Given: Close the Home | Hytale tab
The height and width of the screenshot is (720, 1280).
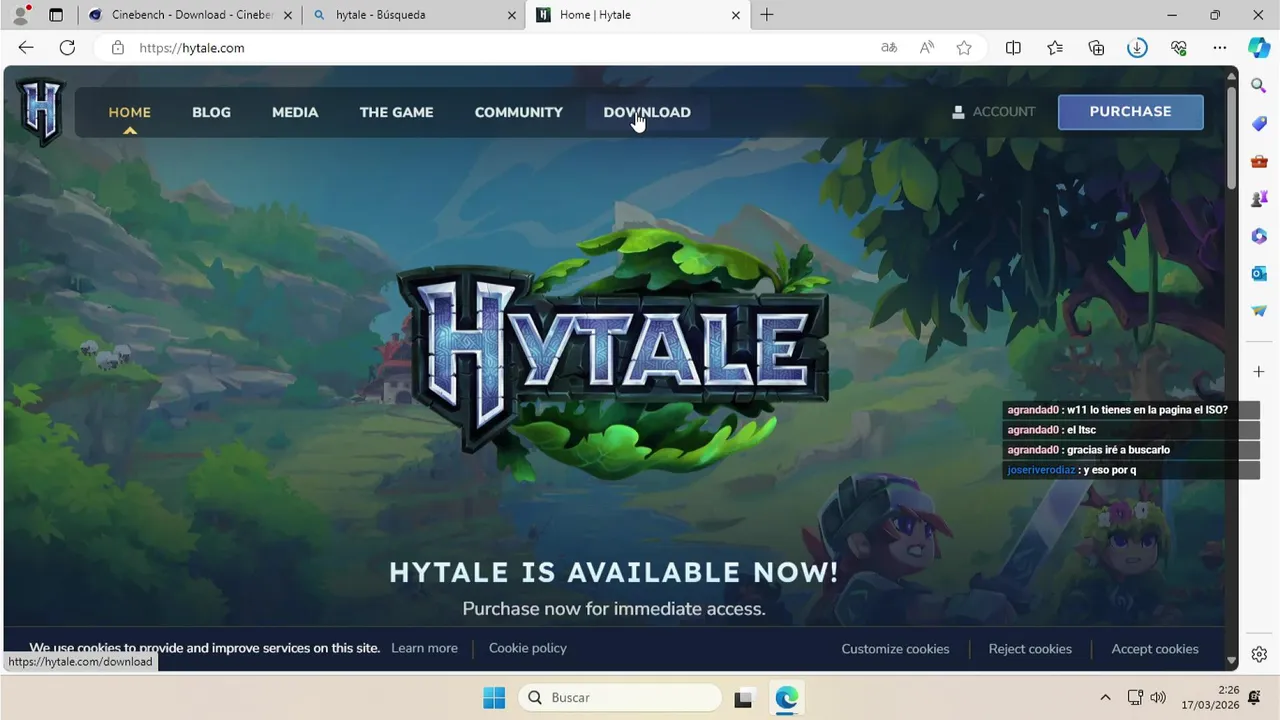Looking at the screenshot, I should coord(736,15).
